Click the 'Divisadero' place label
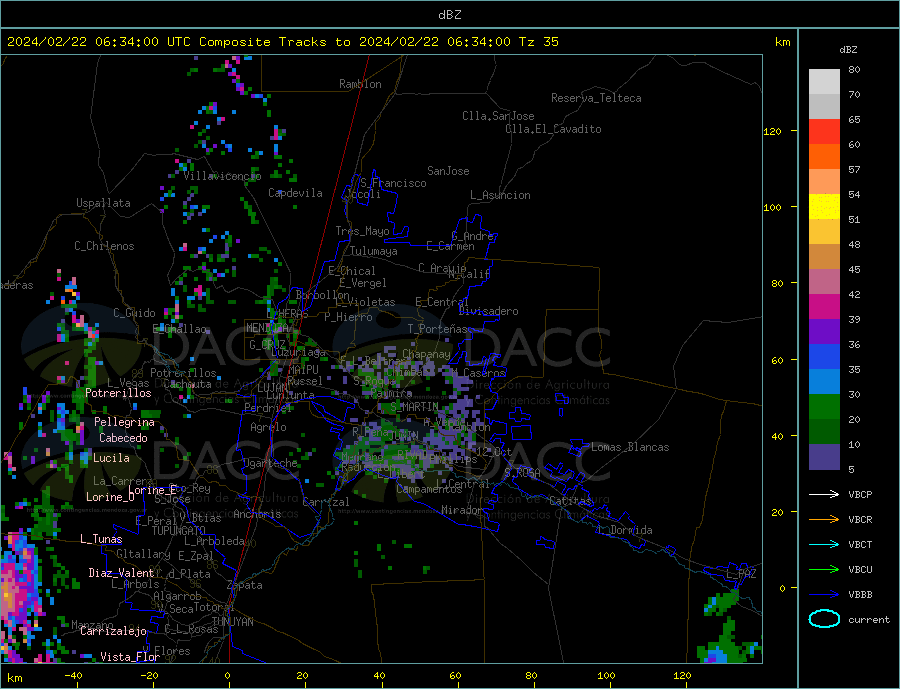 click(488, 311)
